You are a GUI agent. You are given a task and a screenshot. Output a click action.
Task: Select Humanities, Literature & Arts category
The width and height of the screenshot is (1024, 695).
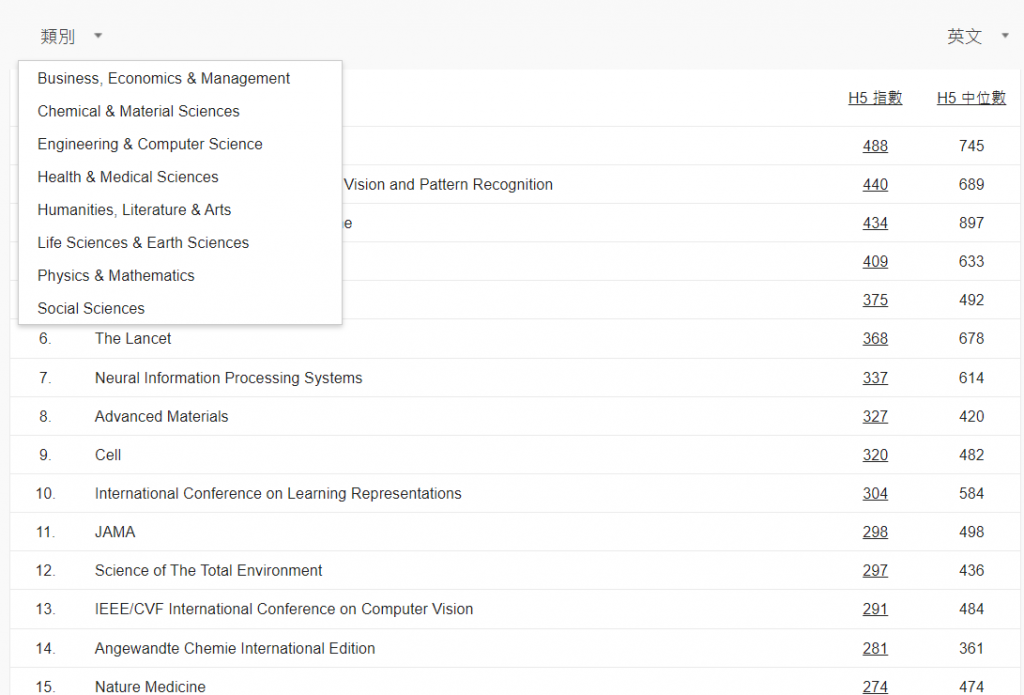(x=180, y=210)
